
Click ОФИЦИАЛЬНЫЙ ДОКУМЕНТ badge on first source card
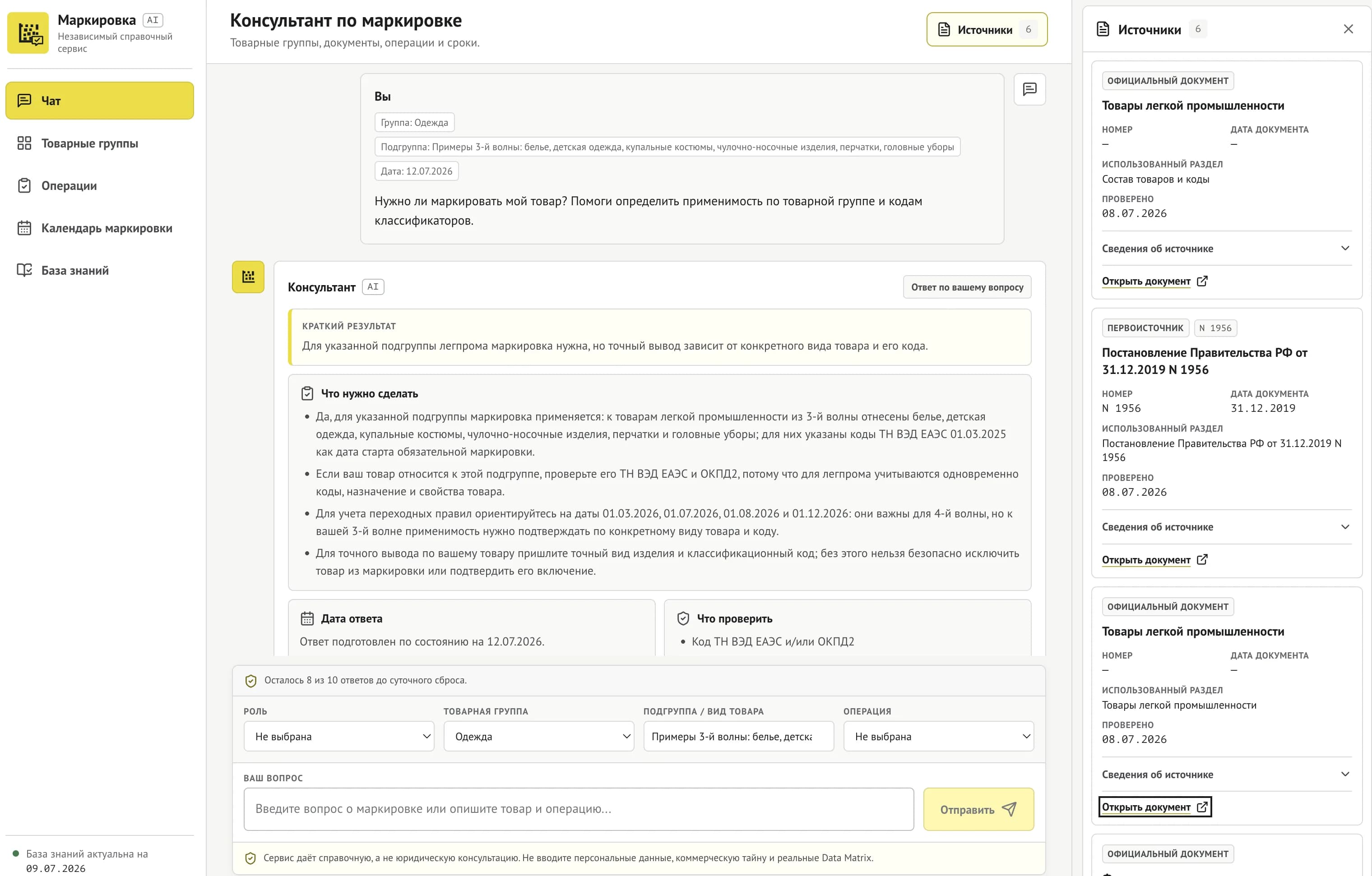(1168, 81)
